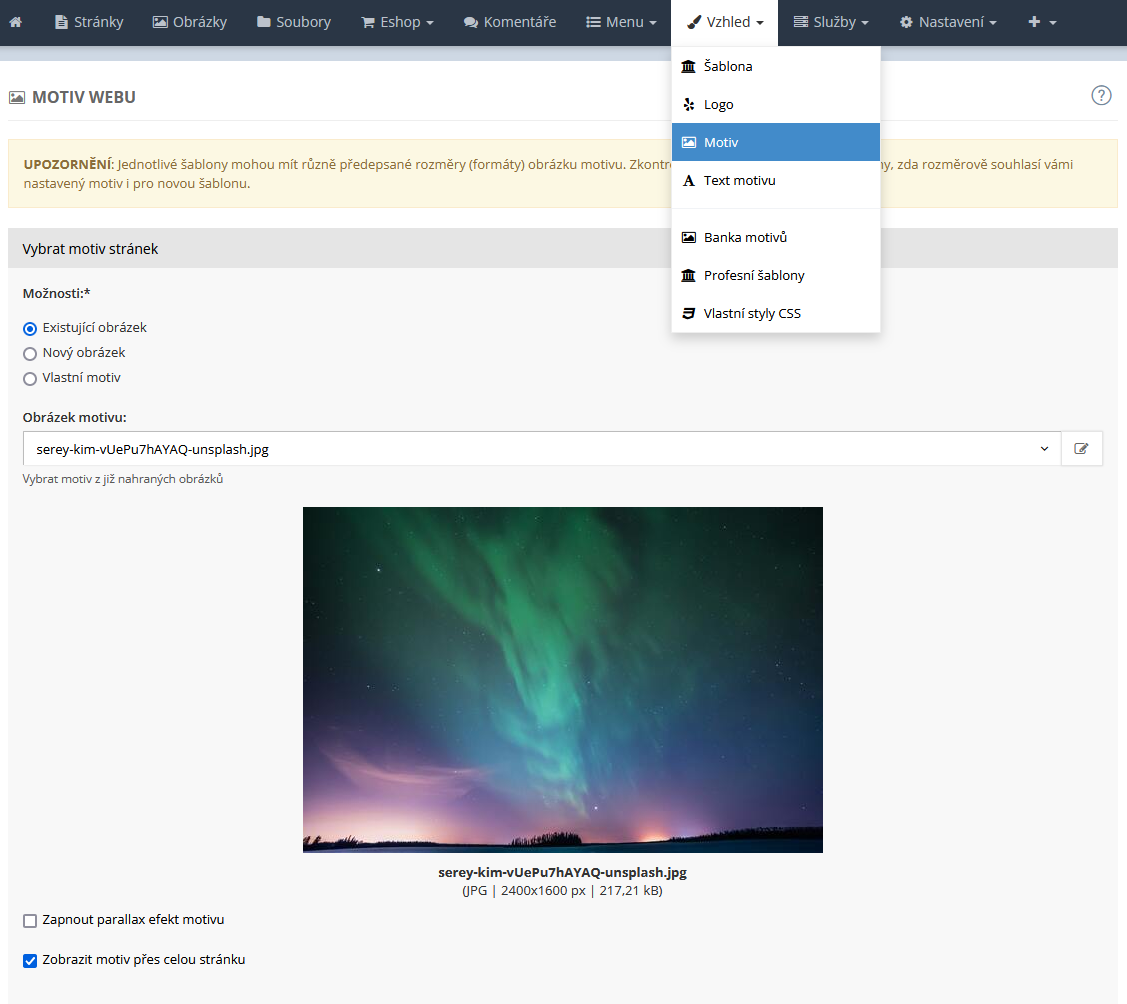Viewport: 1127px width, 1004px height.
Task: Enable the parallax efekt motivu checkbox
Action: point(30,921)
